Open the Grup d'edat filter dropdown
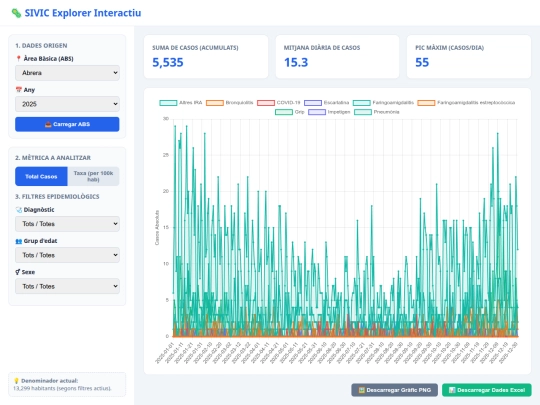Viewport: 540px width, 405px height. pos(67,255)
